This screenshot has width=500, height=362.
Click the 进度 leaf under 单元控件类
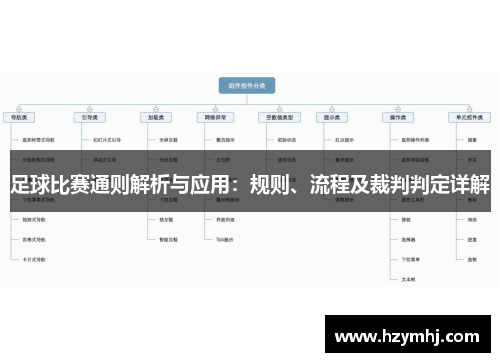[x=472, y=240]
